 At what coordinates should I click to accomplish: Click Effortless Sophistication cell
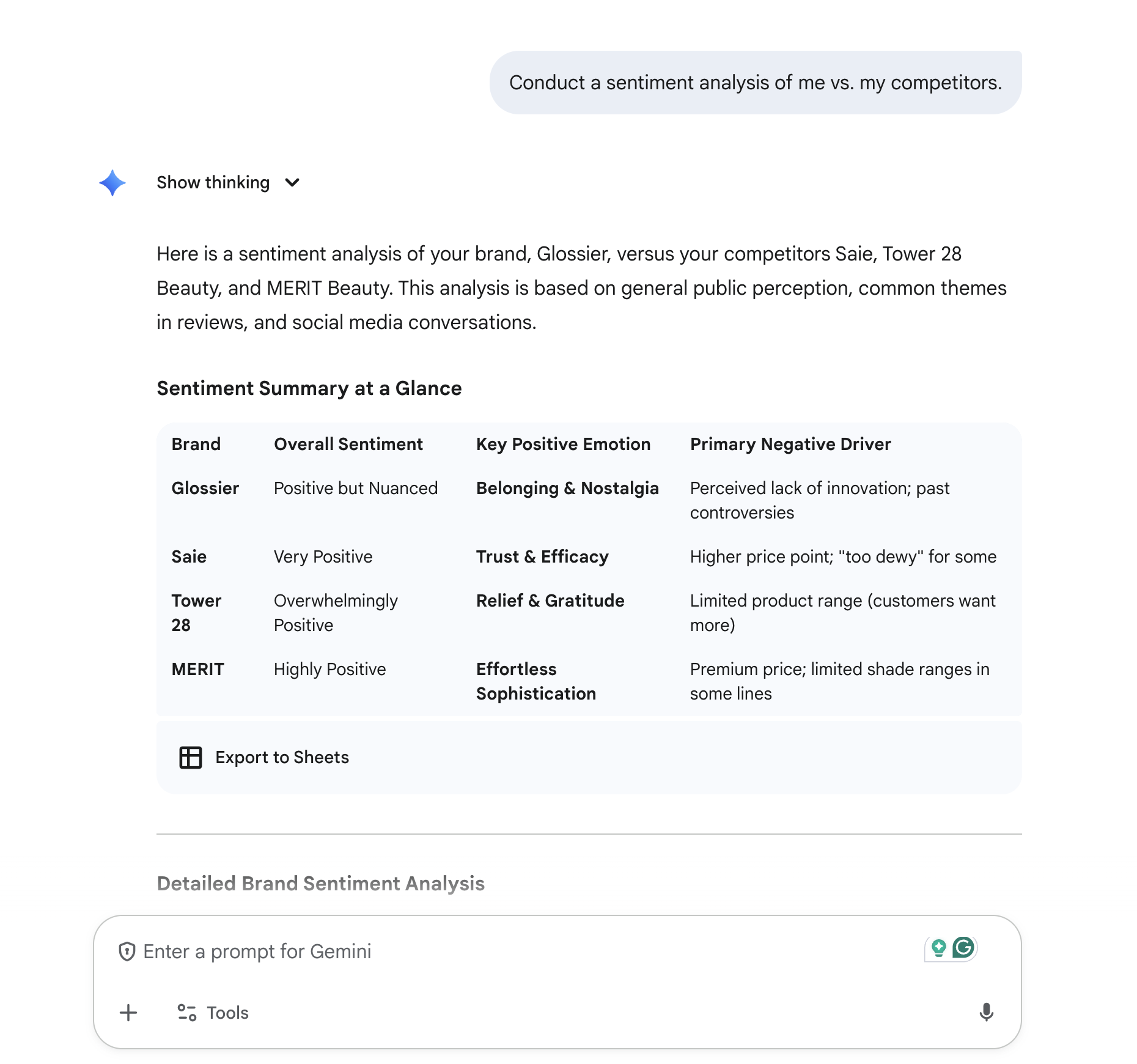coord(536,682)
